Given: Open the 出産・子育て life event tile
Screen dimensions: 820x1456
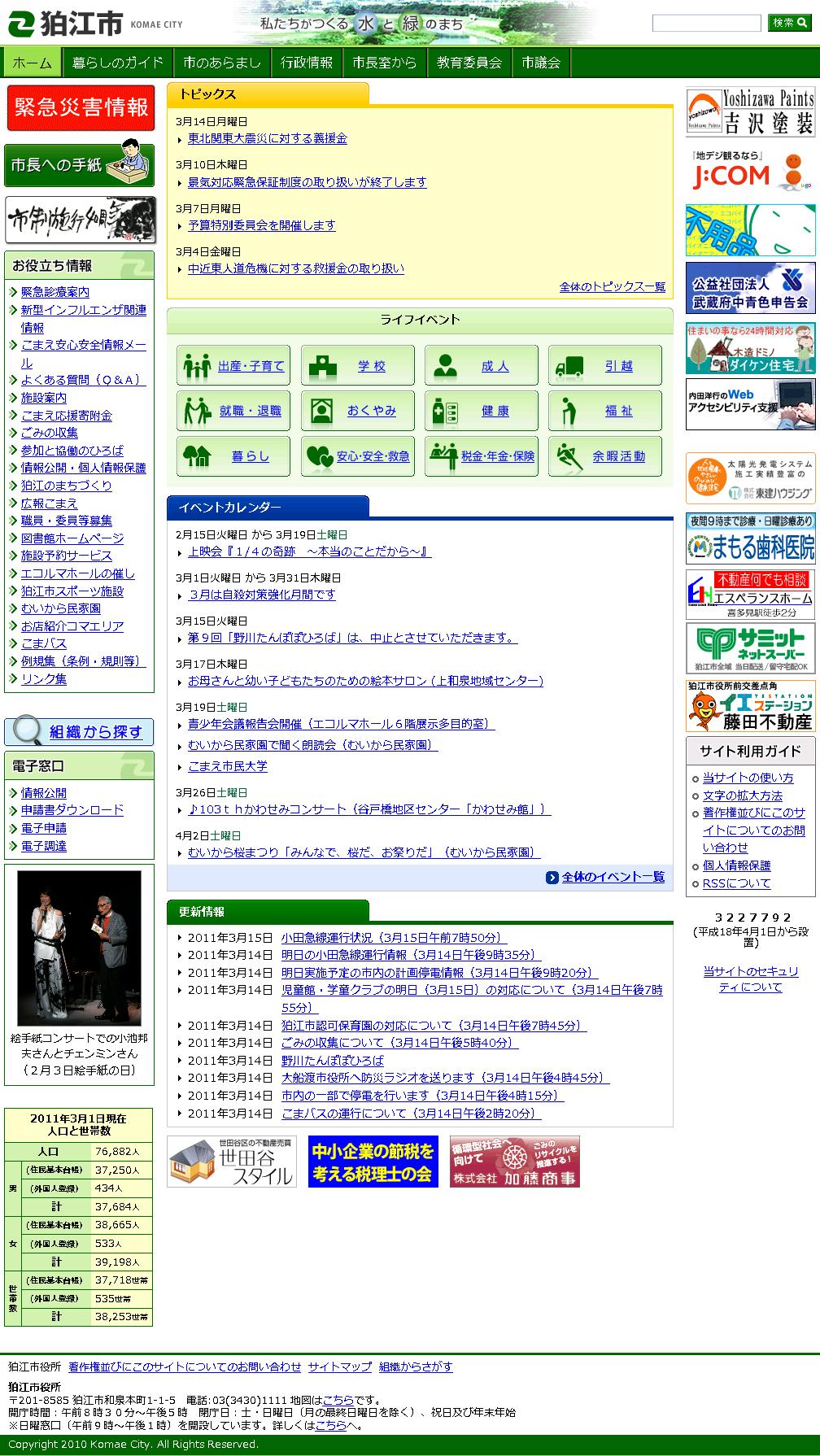Looking at the screenshot, I should [x=233, y=365].
